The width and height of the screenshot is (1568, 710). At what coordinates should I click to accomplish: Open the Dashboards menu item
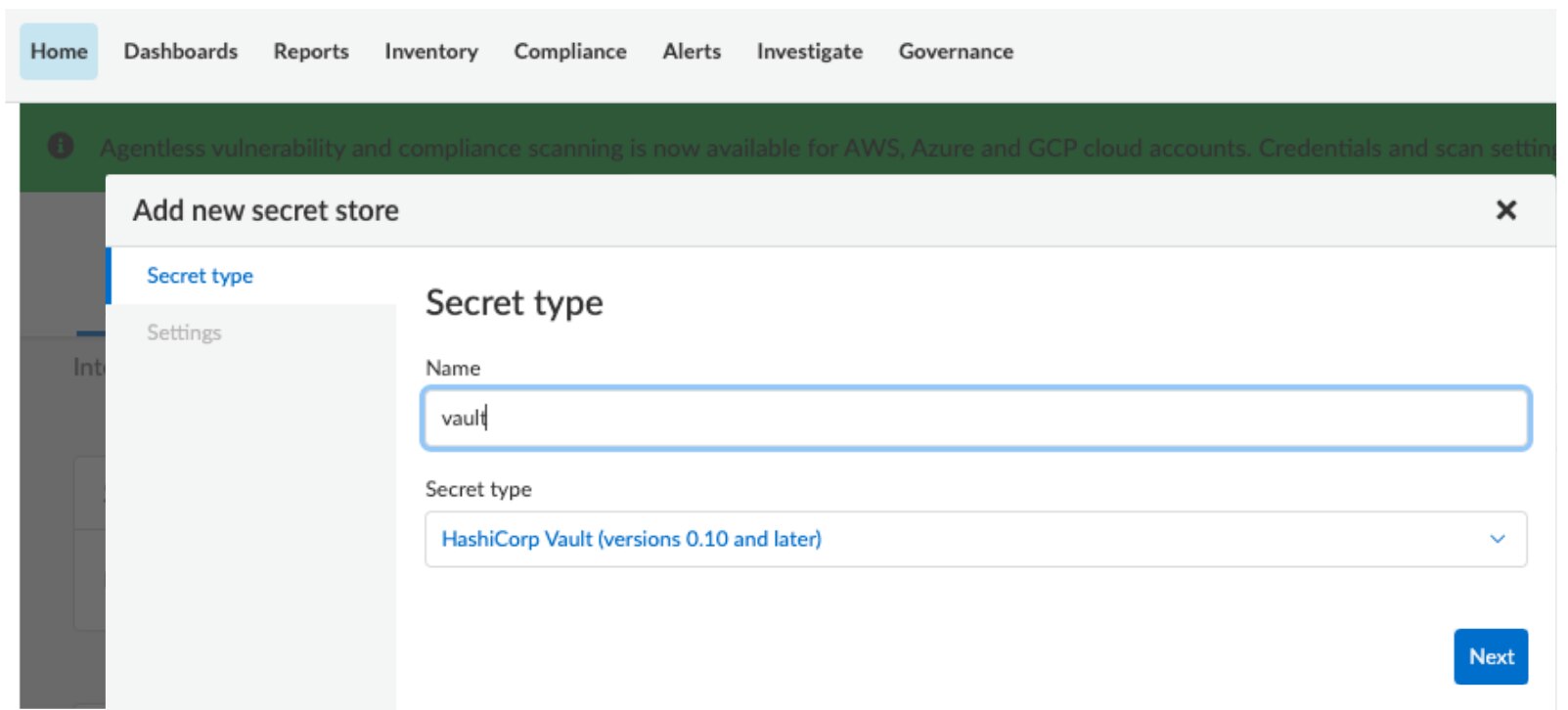pyautogui.click(x=180, y=52)
